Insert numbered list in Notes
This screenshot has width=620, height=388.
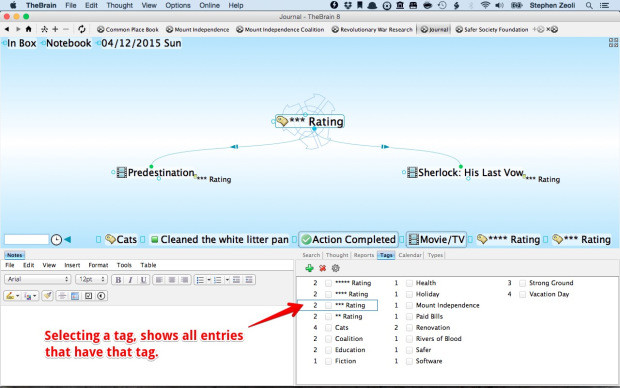pos(217,280)
